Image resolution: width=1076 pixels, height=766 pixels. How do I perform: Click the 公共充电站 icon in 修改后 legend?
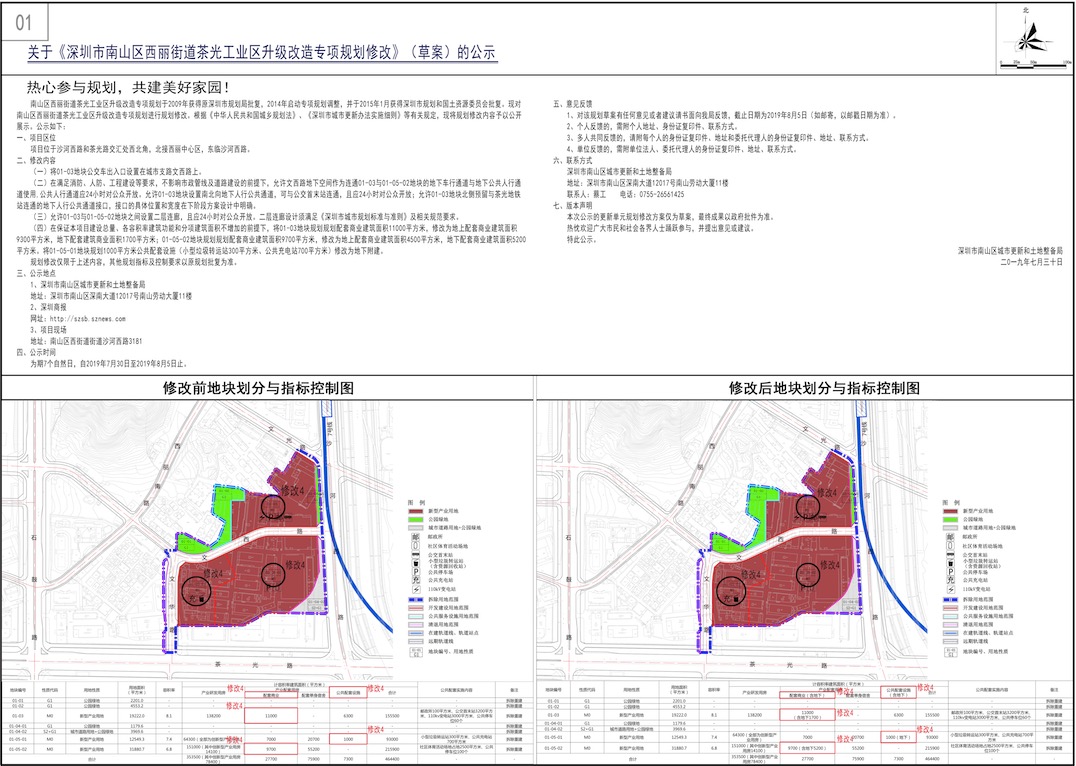950,580
